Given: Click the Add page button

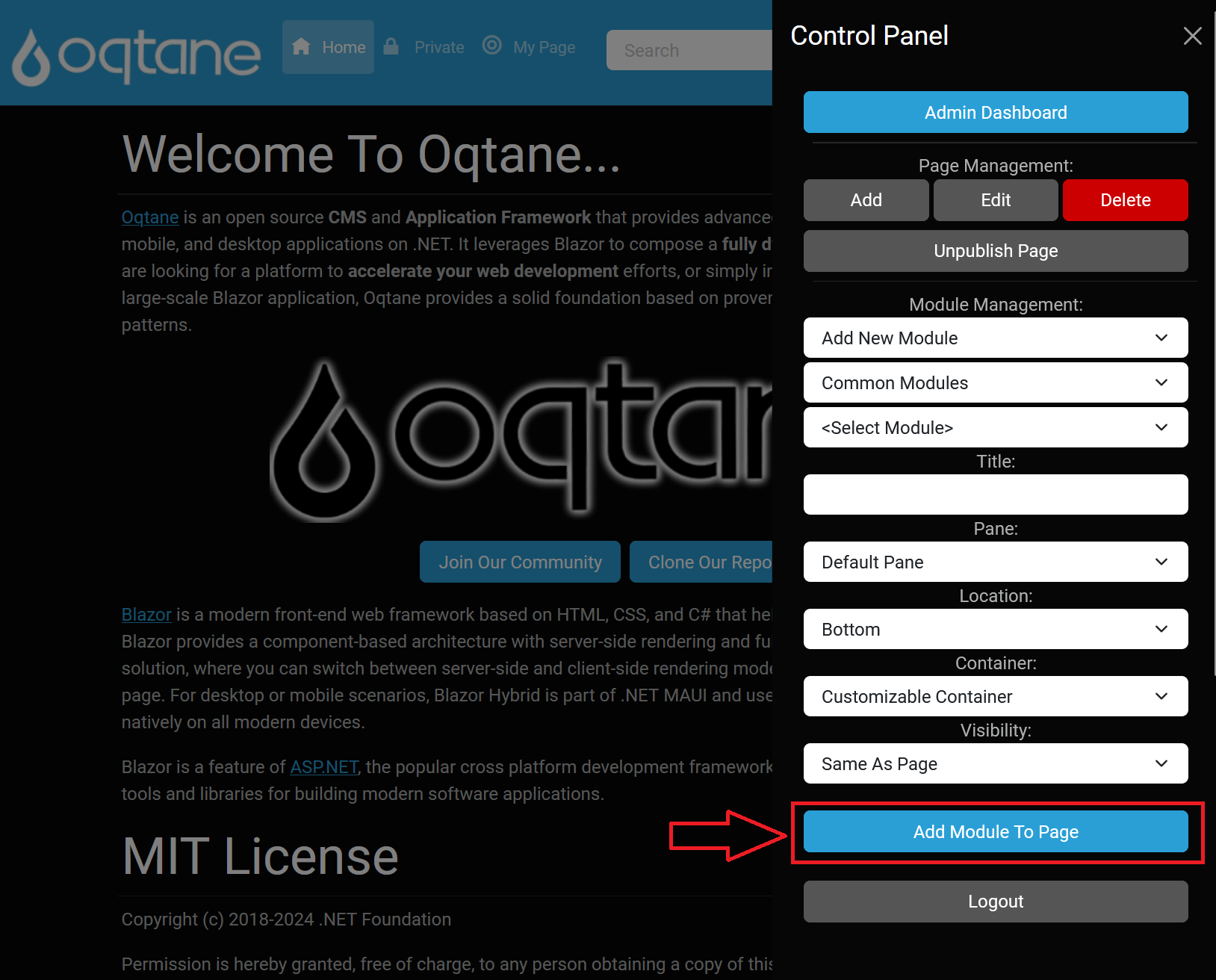Looking at the screenshot, I should 866,200.
